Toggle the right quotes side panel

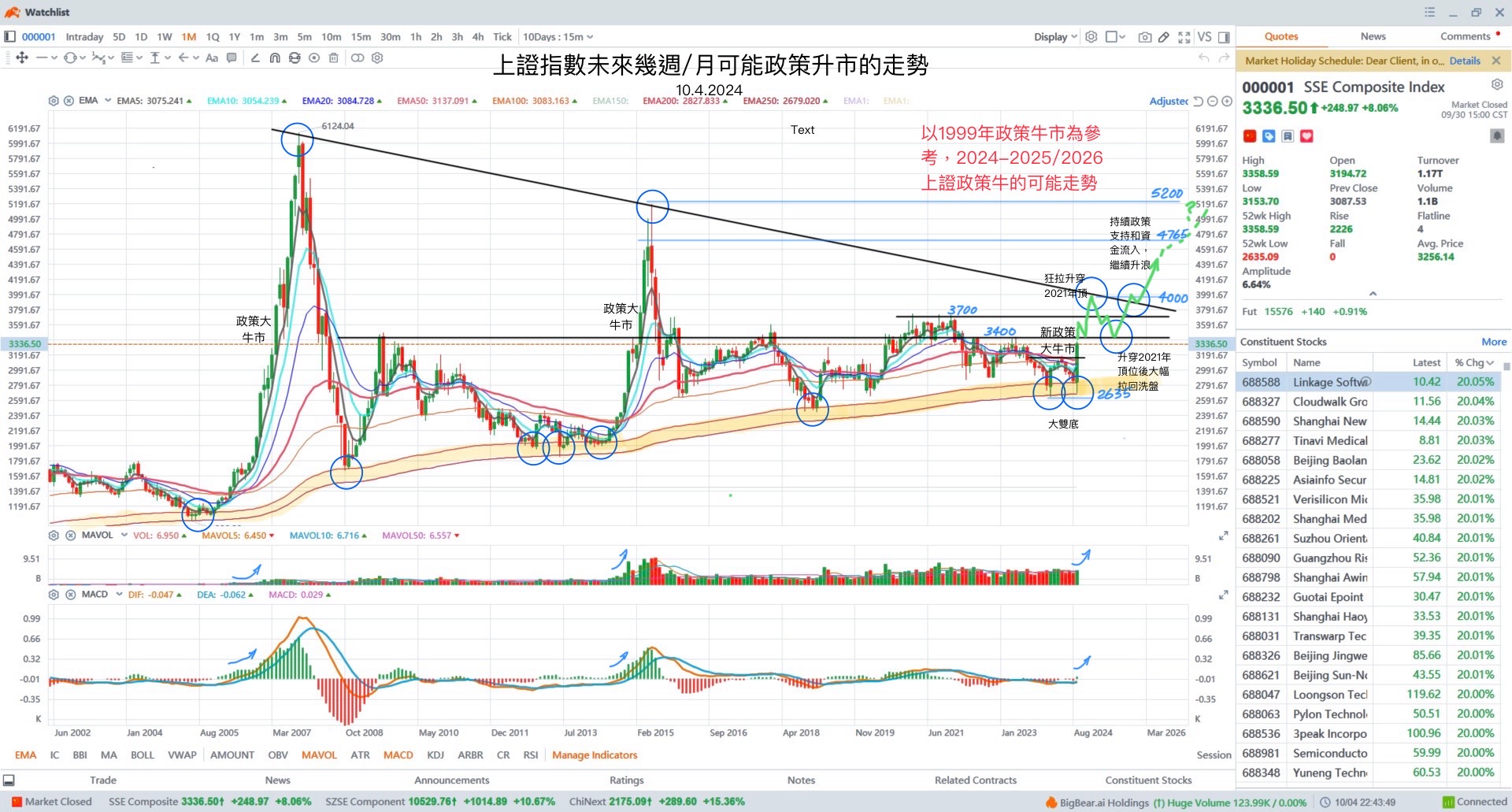1224,37
